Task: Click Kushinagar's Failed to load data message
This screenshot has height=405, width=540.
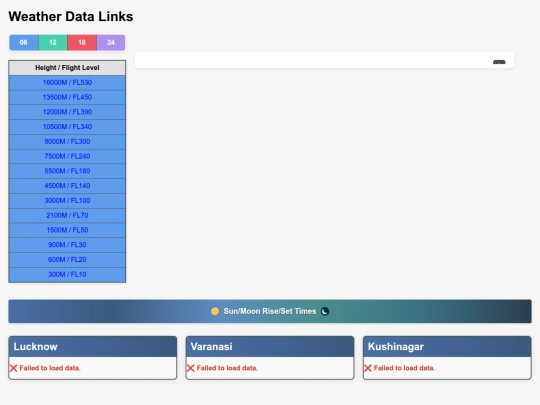Action: coord(404,368)
